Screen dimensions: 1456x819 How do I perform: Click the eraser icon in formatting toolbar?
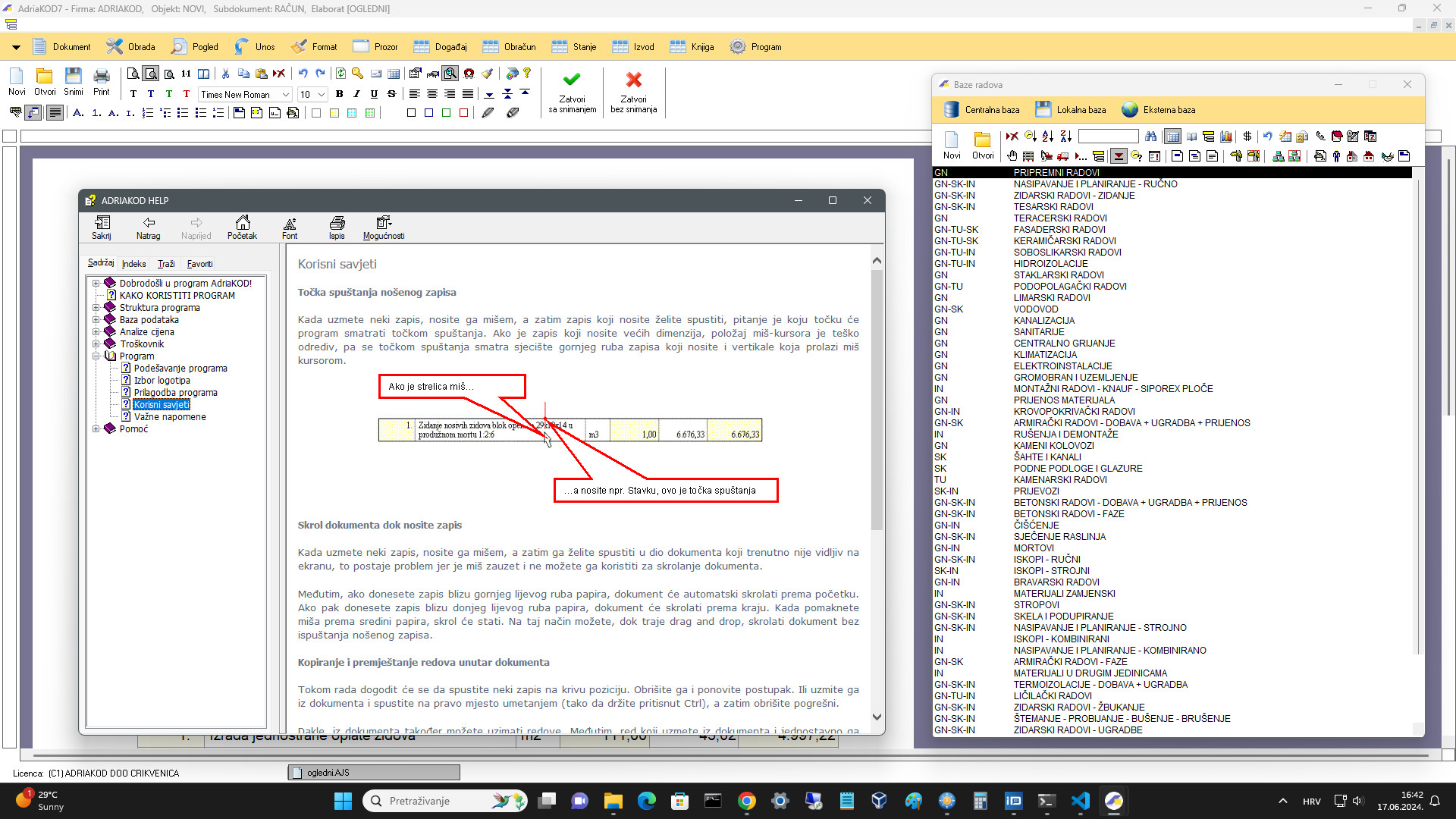[513, 113]
